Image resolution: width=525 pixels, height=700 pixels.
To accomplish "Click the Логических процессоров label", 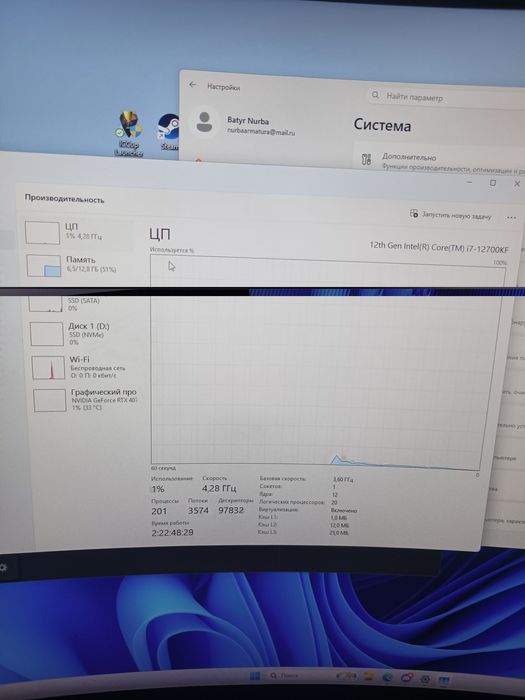I will pyautogui.click(x=292, y=502).
